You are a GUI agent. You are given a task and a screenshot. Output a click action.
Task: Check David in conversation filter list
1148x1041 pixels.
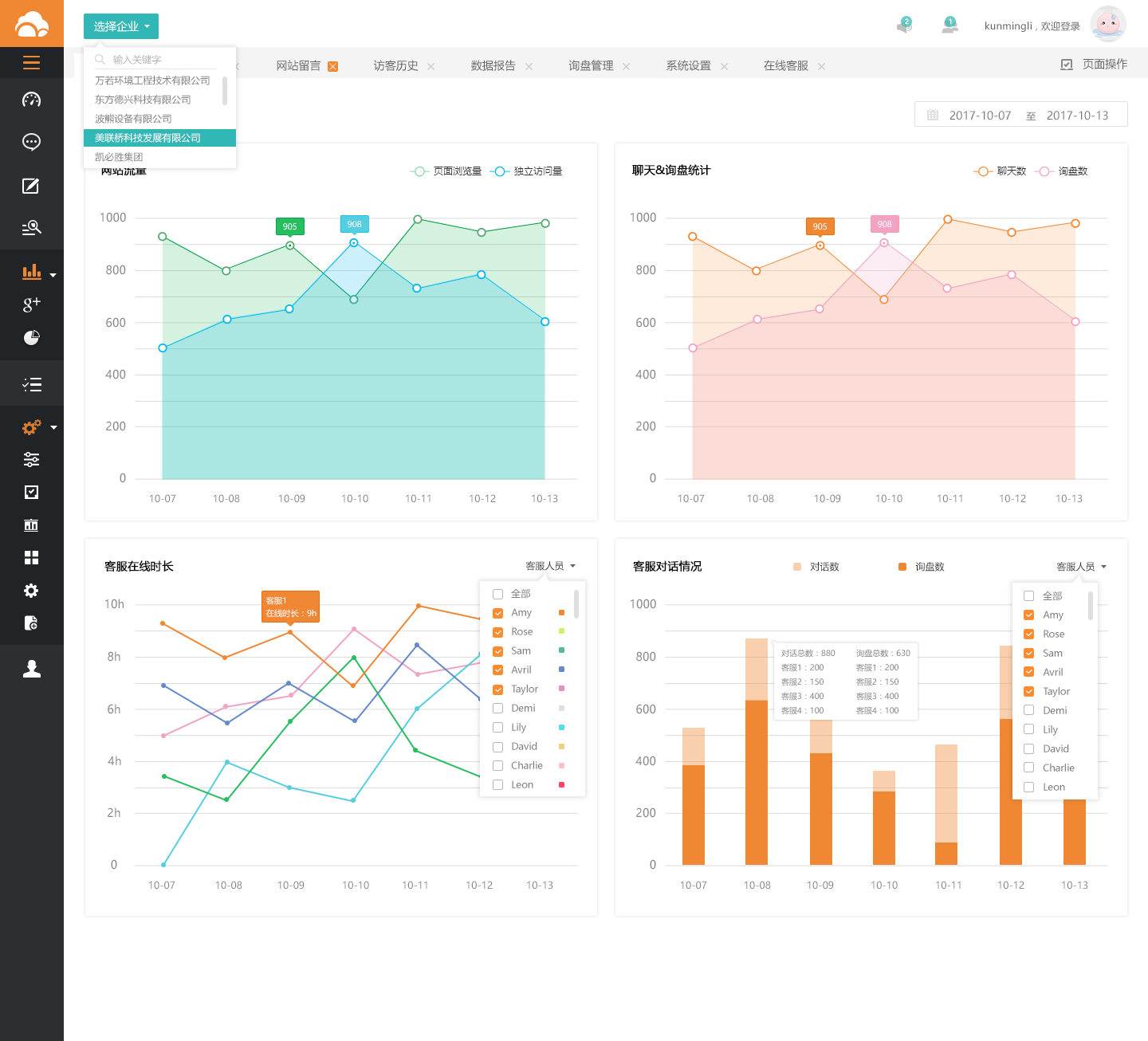(1029, 748)
